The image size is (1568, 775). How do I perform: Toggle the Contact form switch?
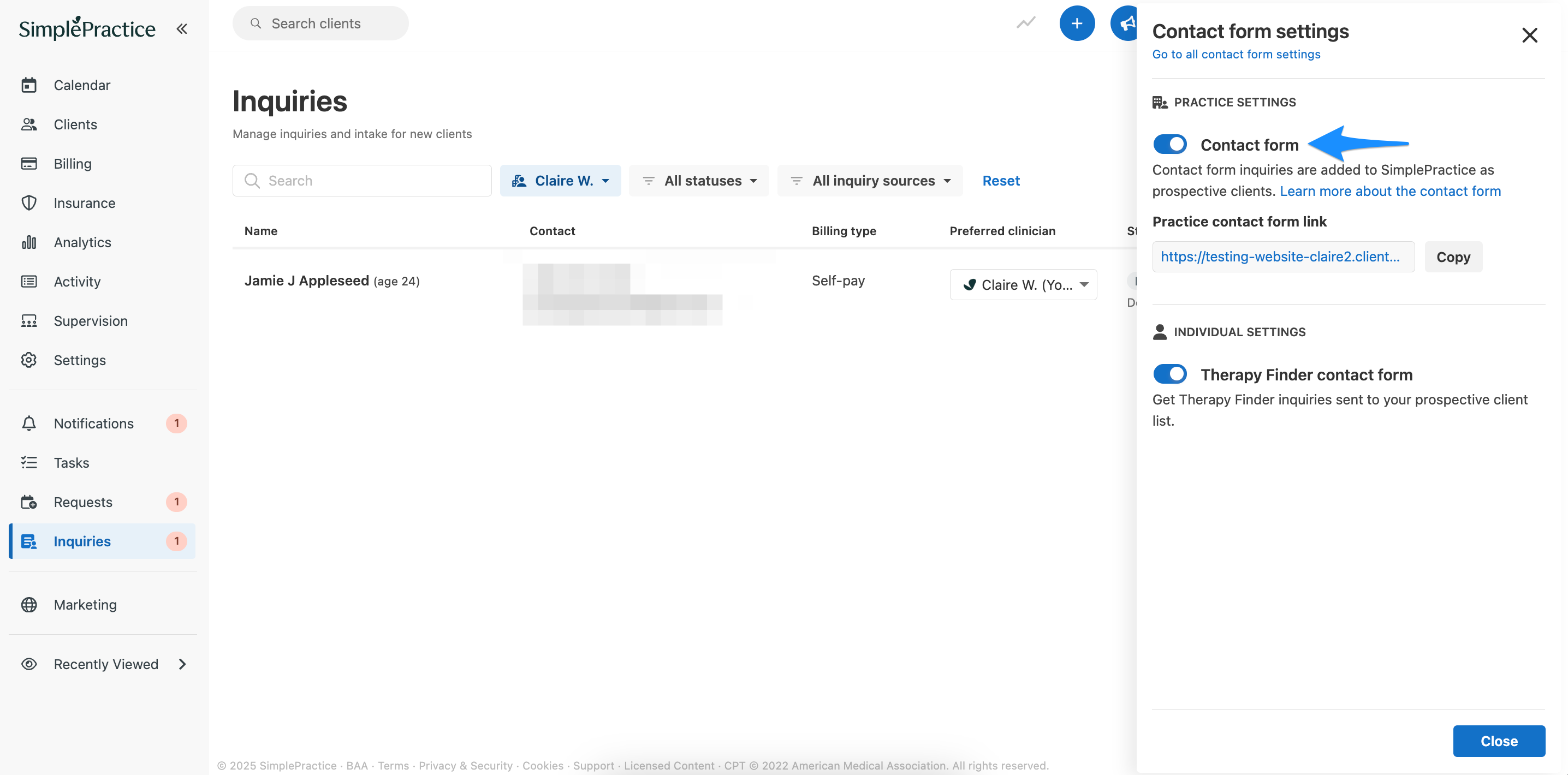coord(1169,144)
